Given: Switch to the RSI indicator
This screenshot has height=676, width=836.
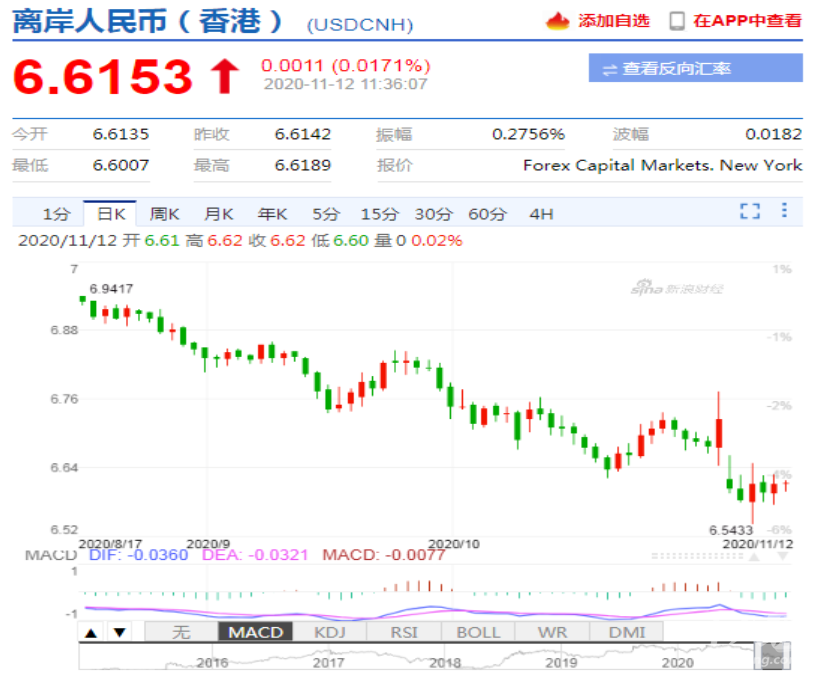Looking at the screenshot, I should (x=403, y=632).
